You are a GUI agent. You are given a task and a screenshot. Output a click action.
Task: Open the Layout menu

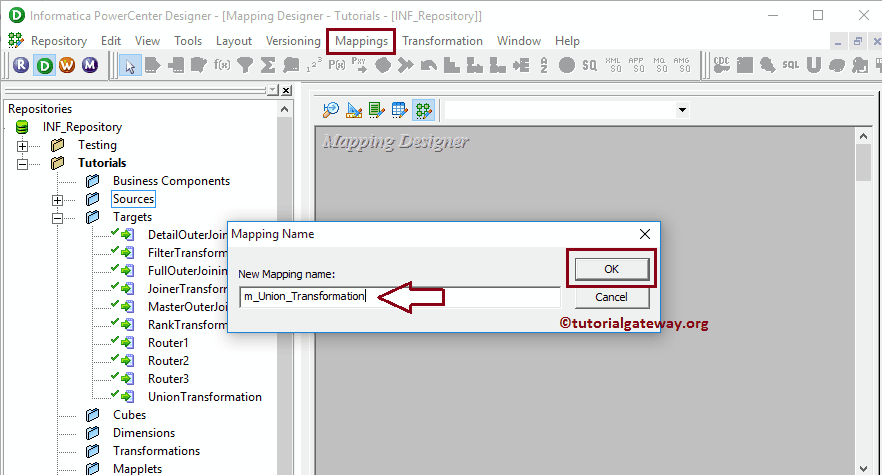[x=233, y=41]
